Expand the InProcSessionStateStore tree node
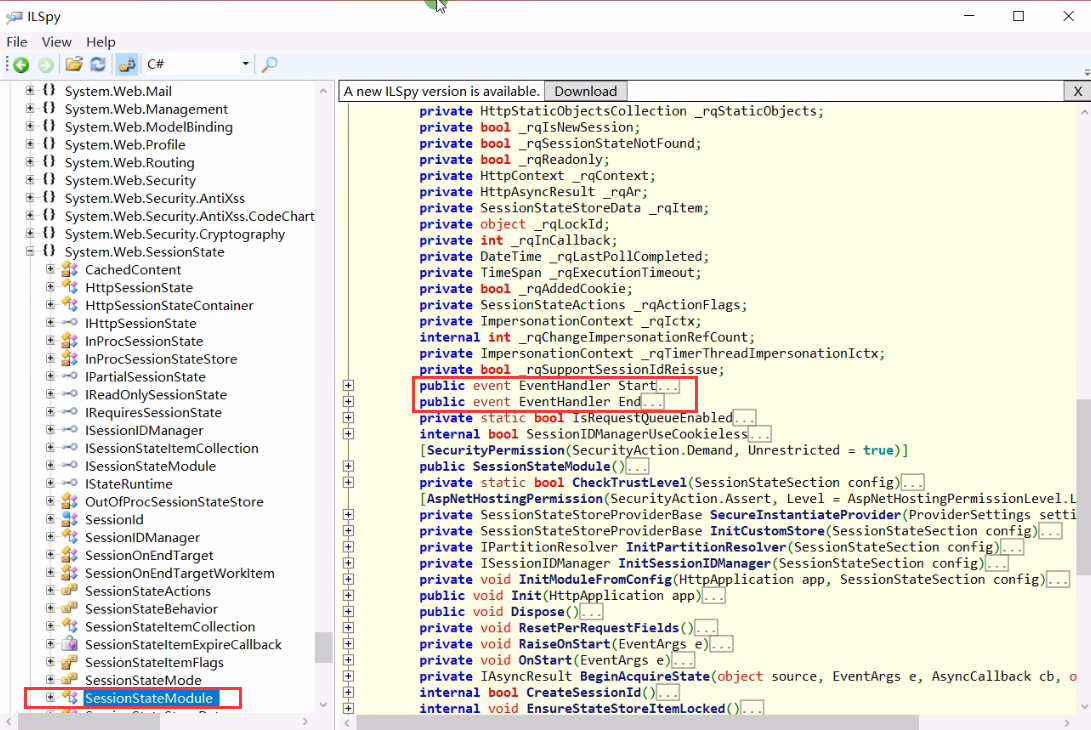The image size is (1091, 730). (x=50, y=358)
